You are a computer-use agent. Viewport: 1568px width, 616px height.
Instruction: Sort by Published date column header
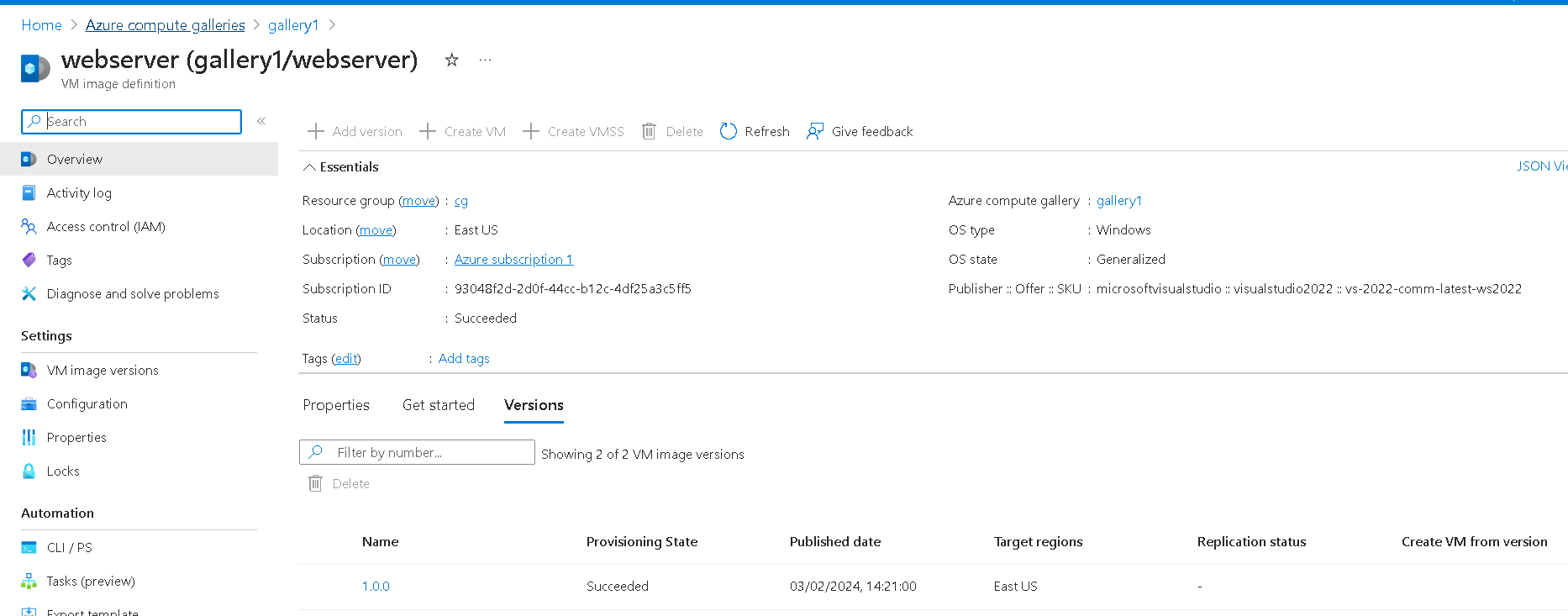coord(835,542)
